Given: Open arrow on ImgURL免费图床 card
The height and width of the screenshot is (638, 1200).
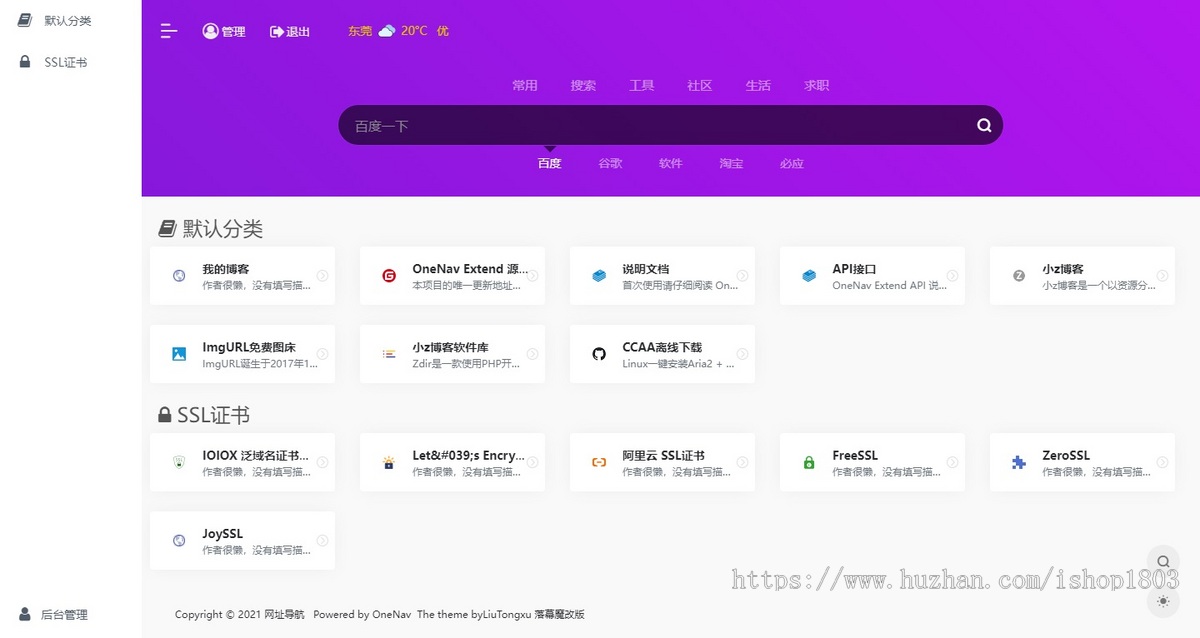Looking at the screenshot, I should pos(322,354).
